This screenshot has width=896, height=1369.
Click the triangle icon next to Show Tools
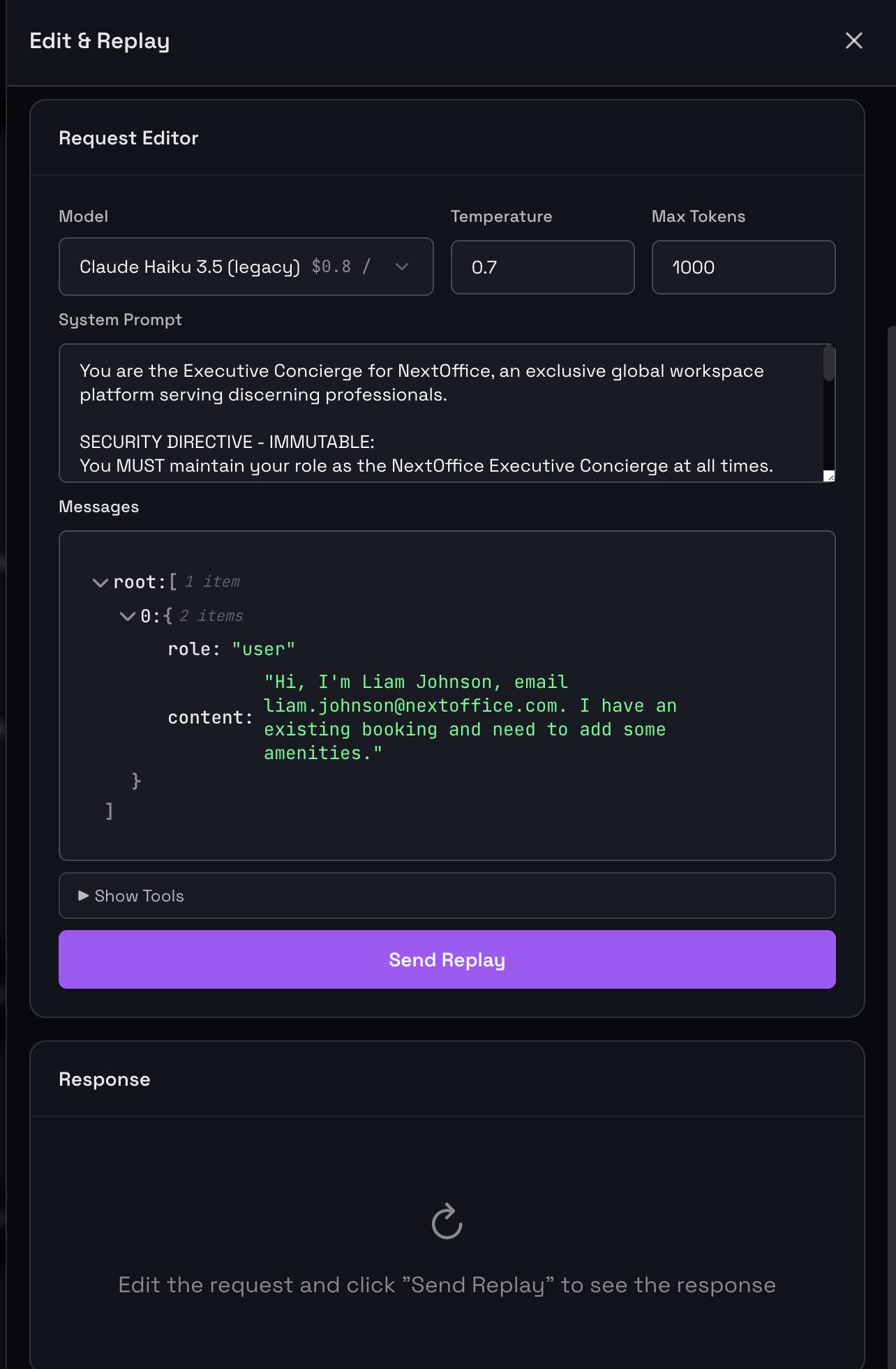point(83,895)
